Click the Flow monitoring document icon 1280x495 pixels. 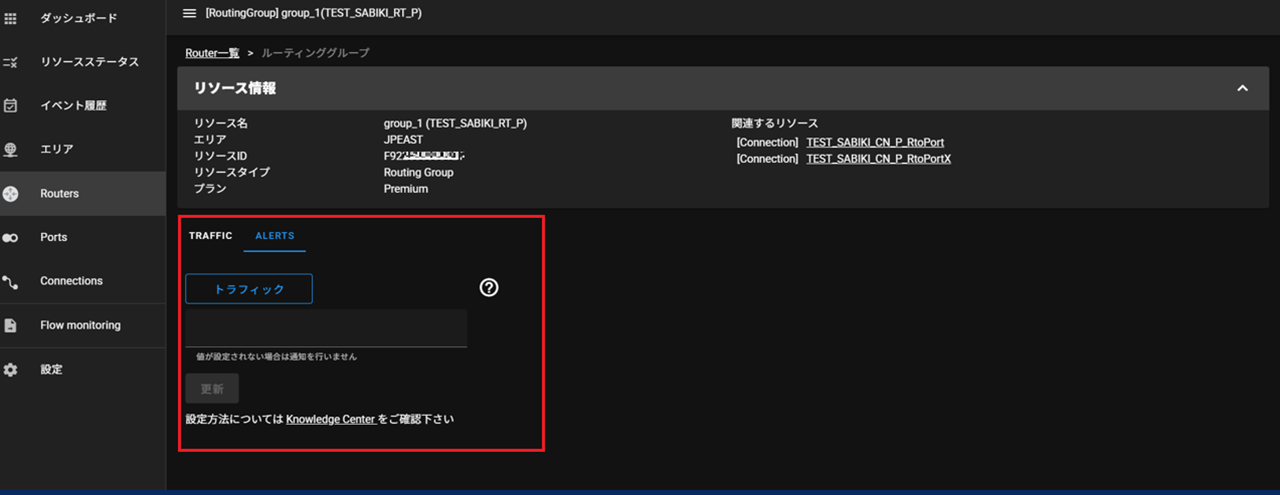11,326
